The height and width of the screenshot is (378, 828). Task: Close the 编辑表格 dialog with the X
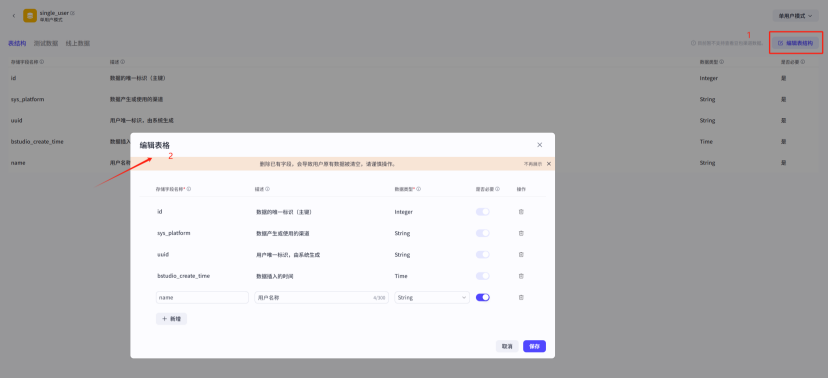click(x=539, y=145)
